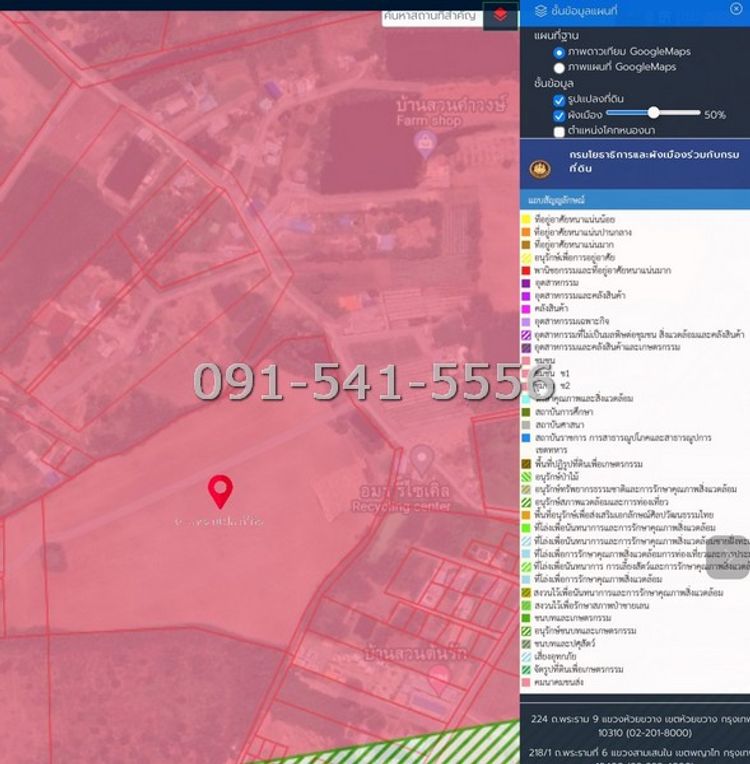Viewport: 750px width, 764px height.
Task: Enable the ตำแหน่งโคกหนองนา checkbox
Action: [559, 131]
